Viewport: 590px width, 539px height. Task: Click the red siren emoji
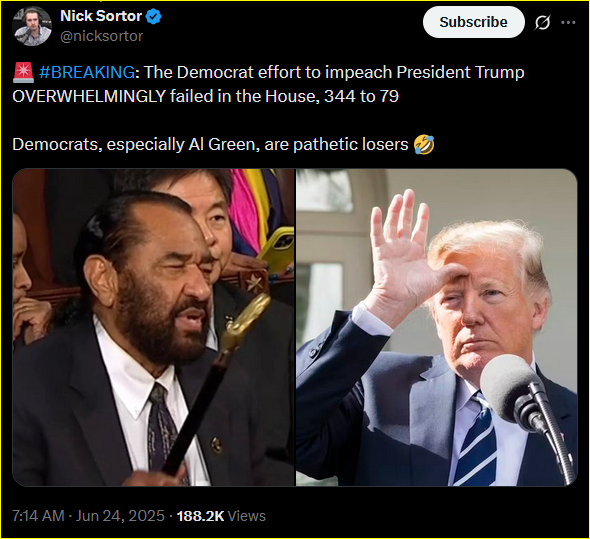point(23,72)
